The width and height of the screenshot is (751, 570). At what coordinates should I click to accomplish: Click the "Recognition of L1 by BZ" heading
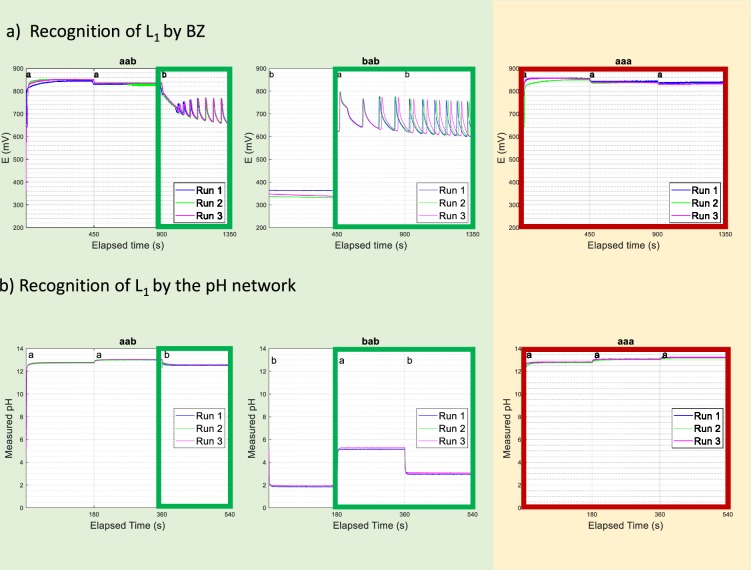point(119,31)
